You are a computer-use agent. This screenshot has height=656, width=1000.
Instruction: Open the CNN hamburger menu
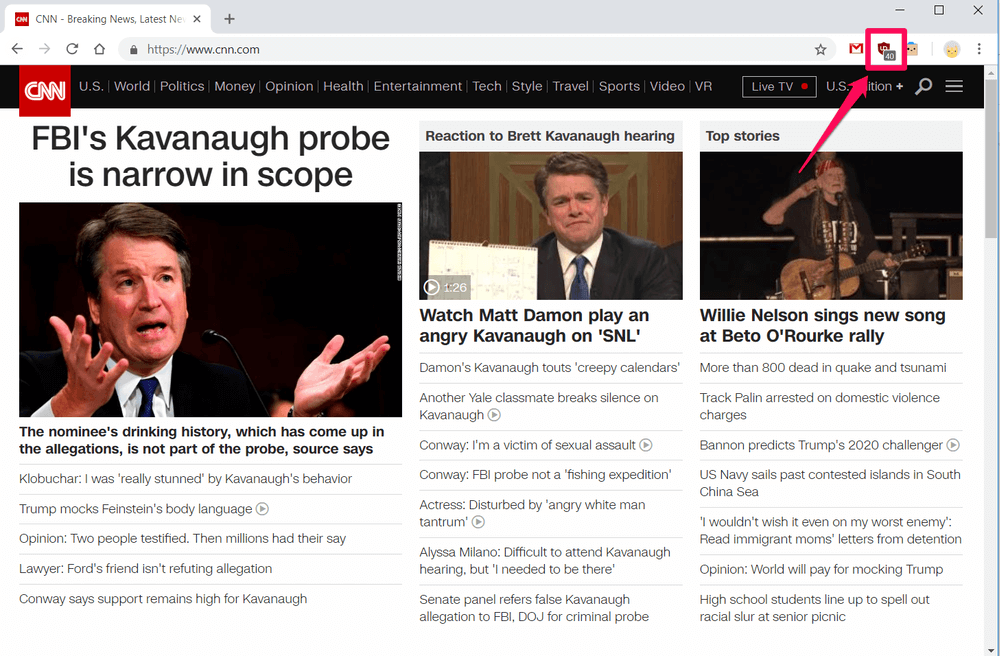click(954, 86)
